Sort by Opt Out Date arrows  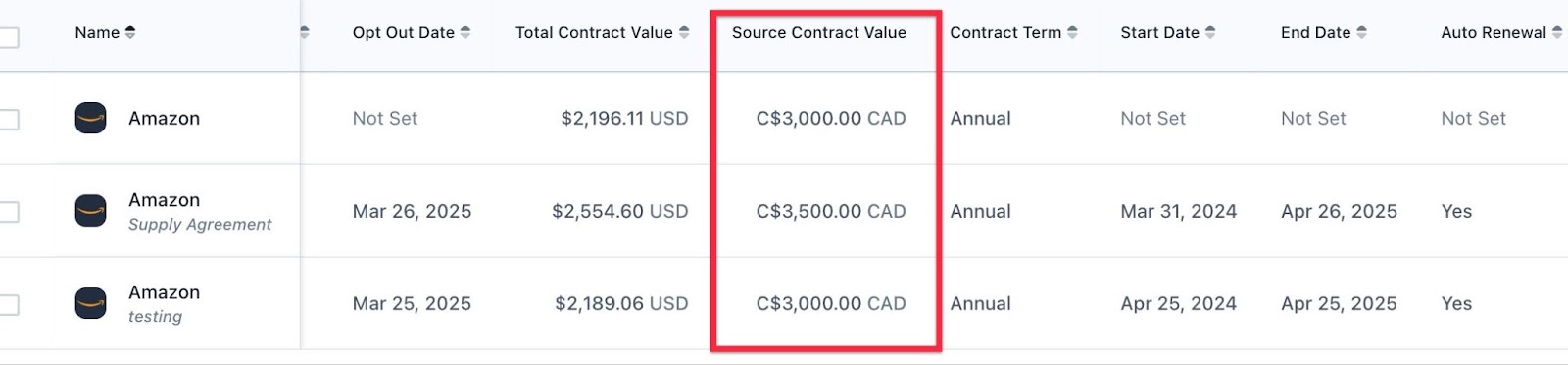pyautogui.click(x=465, y=32)
